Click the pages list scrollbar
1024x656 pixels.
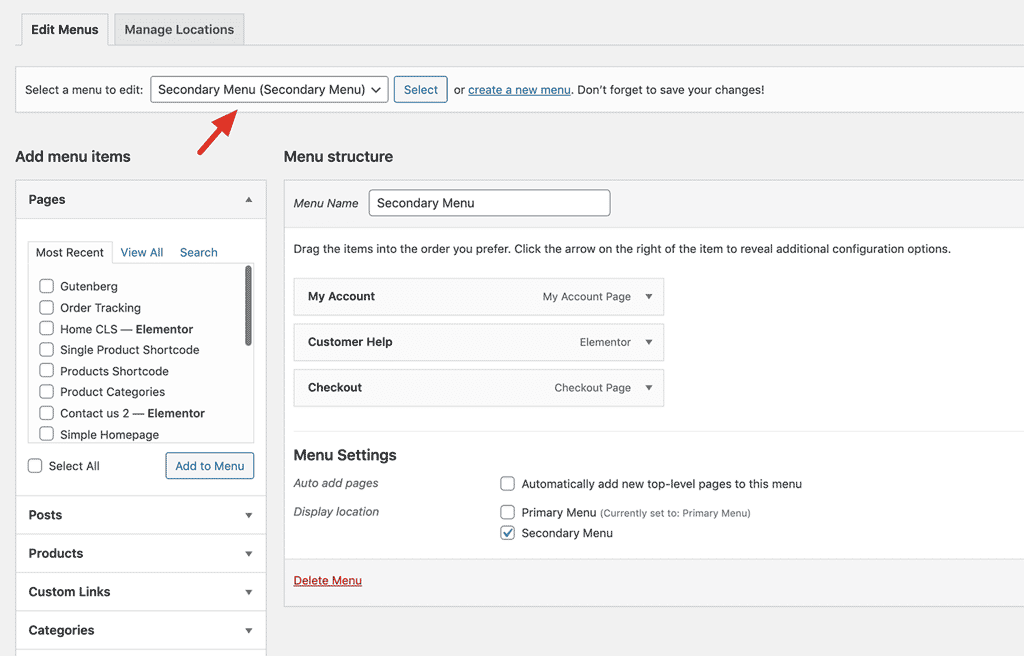248,305
